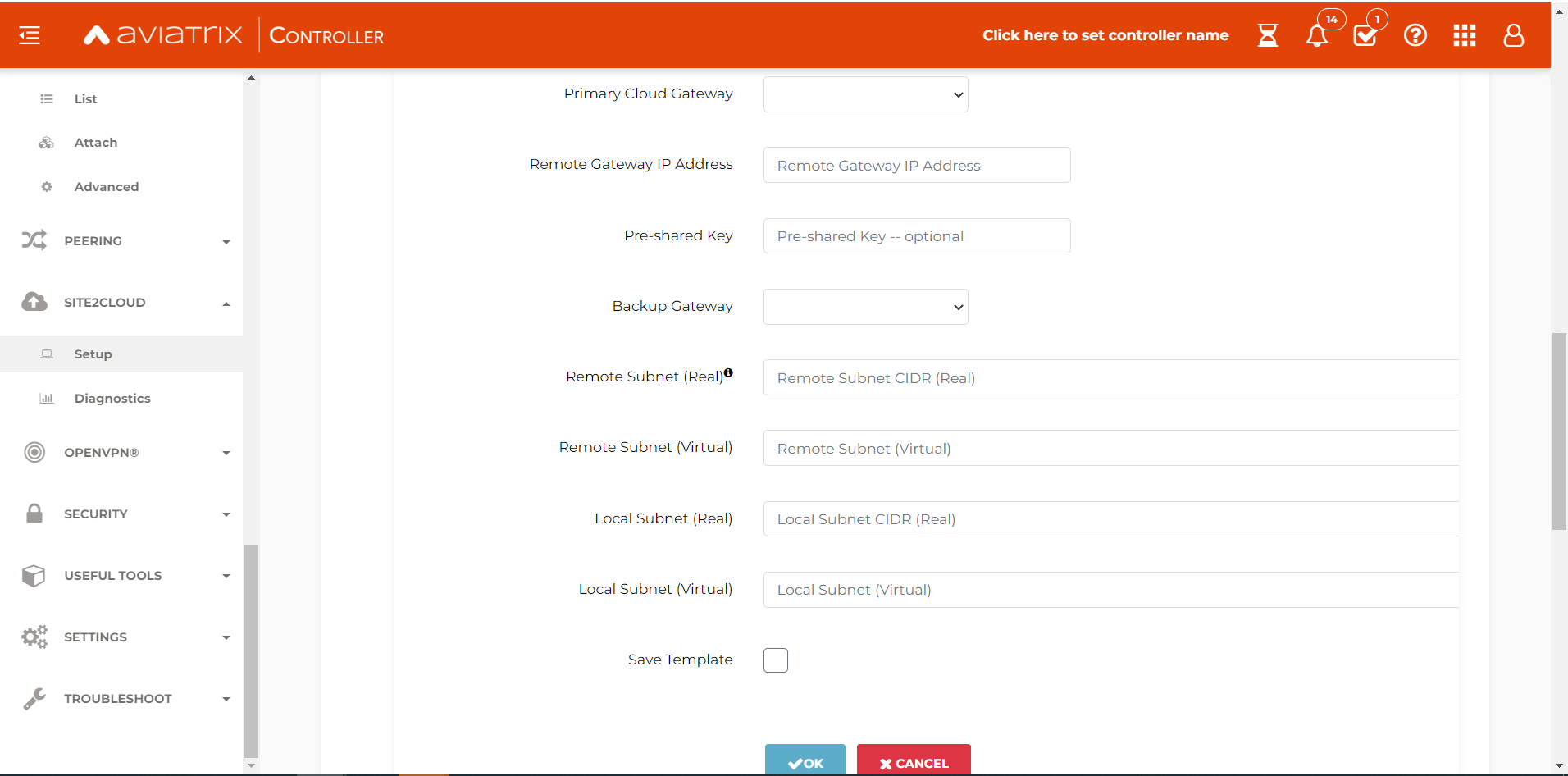Enable the Save Template checkbox
This screenshot has width=1568, height=776.
tap(774, 660)
